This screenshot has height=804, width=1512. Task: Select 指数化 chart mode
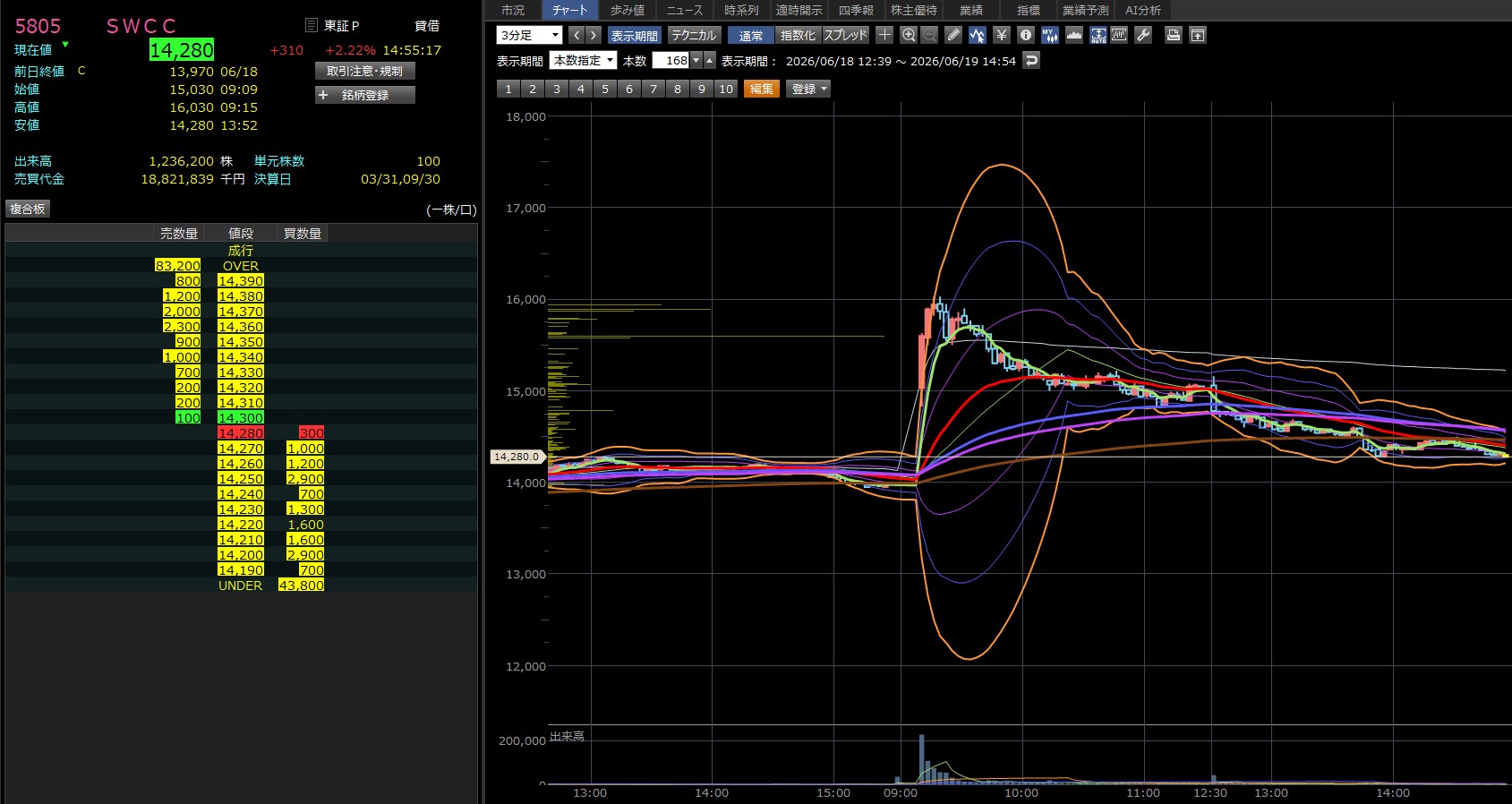pyautogui.click(x=798, y=35)
